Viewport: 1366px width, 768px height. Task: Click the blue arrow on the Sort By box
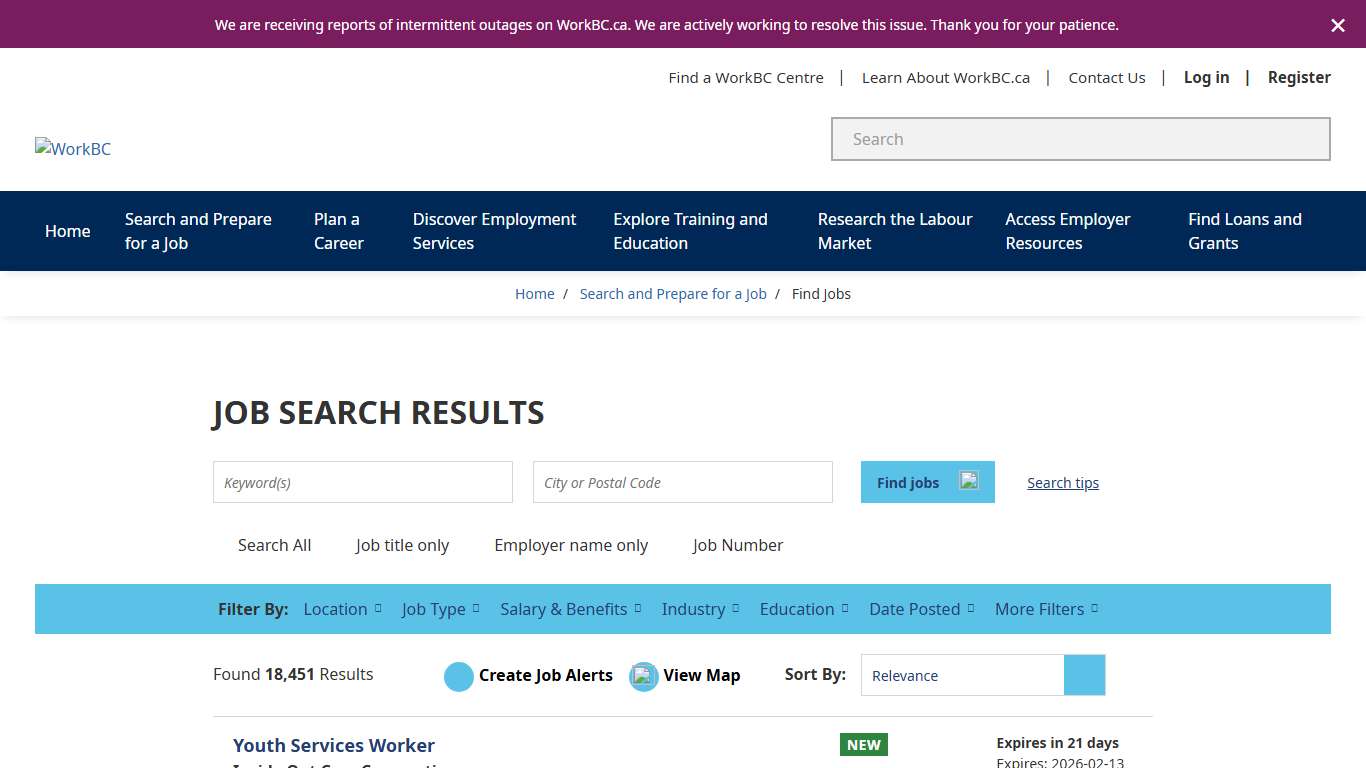tap(1085, 675)
